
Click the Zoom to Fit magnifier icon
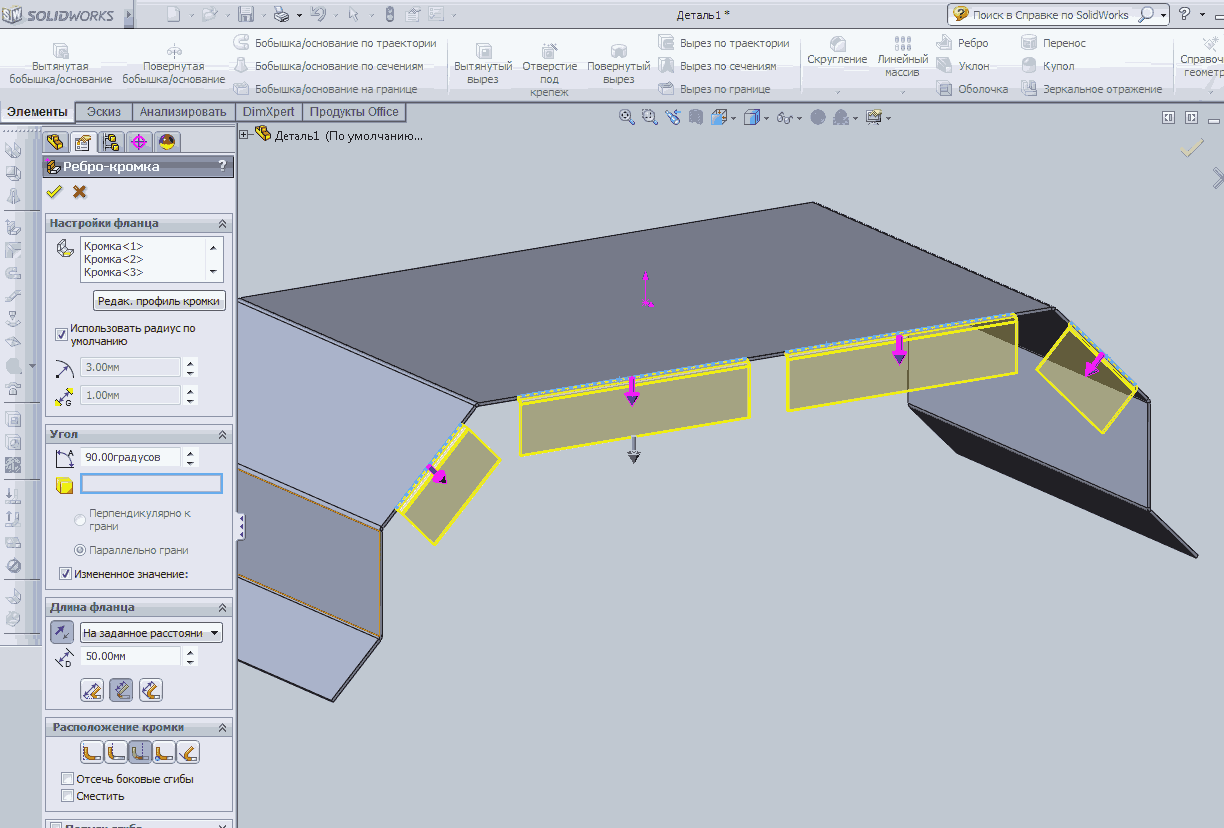(x=627, y=117)
